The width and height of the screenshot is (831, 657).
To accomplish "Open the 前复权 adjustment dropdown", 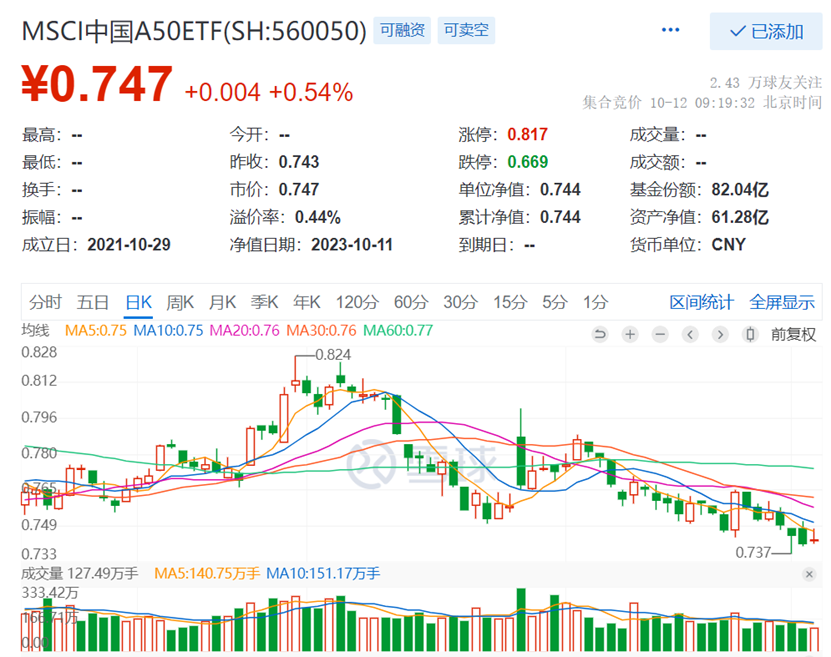I will 792,334.
